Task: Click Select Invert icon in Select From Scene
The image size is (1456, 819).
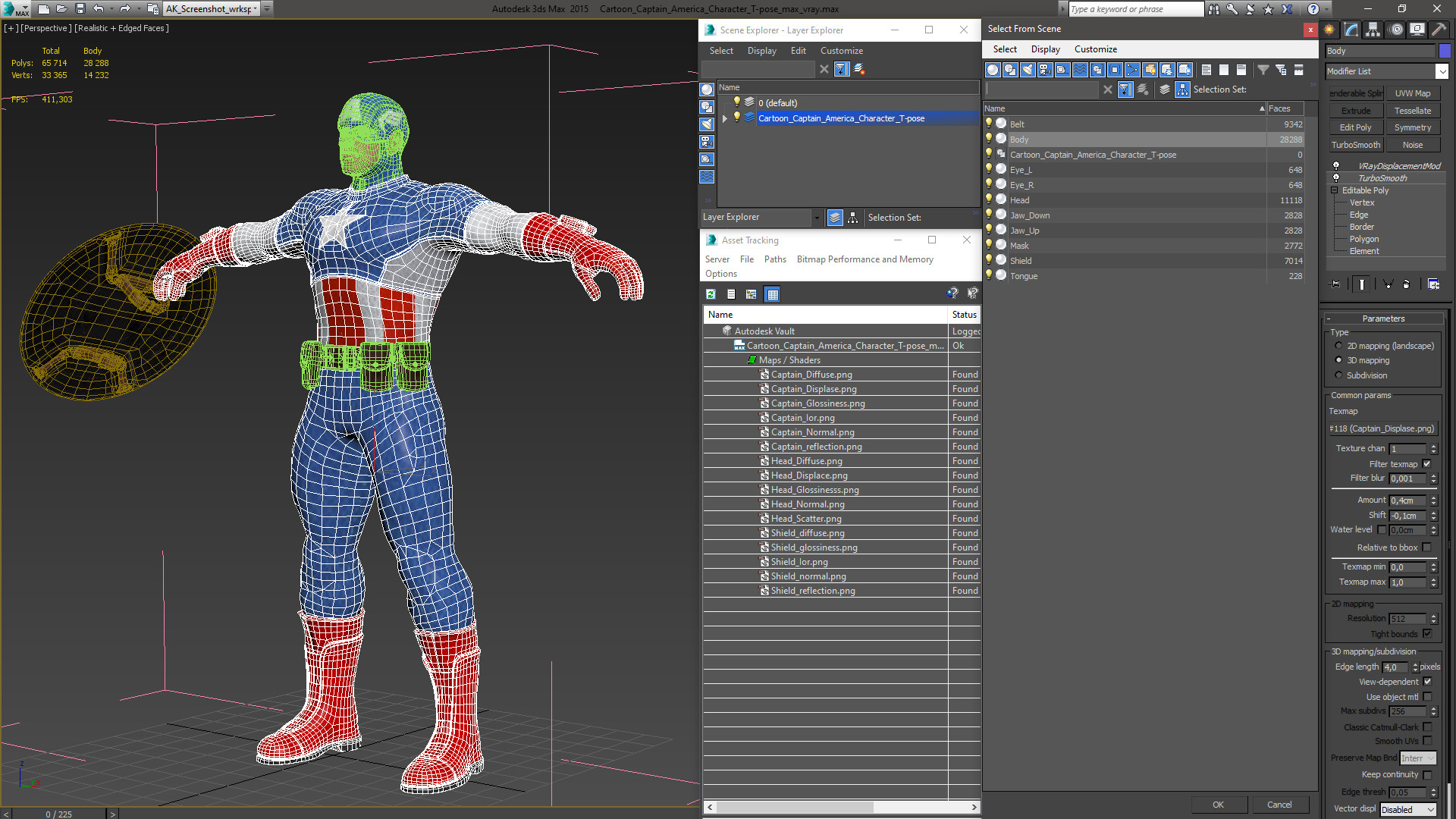Action: tap(1241, 70)
